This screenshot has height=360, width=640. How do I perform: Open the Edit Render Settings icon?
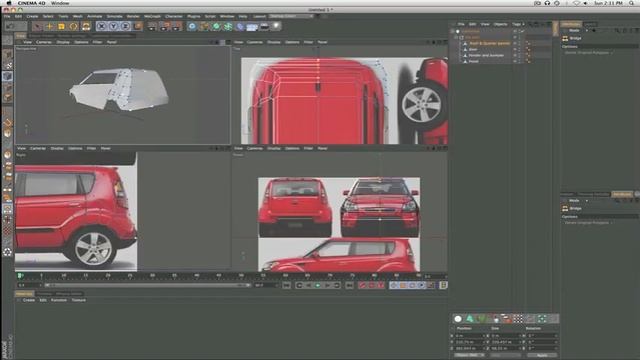pyautogui.click(x=176, y=27)
